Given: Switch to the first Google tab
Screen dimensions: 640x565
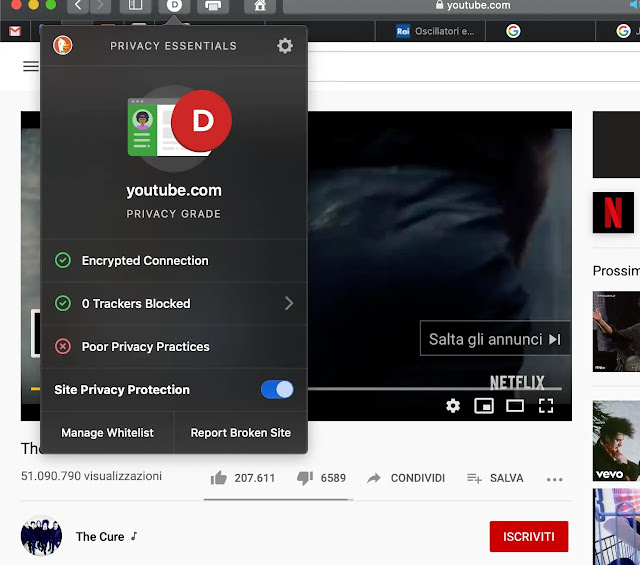Looking at the screenshot, I should tap(513, 31).
